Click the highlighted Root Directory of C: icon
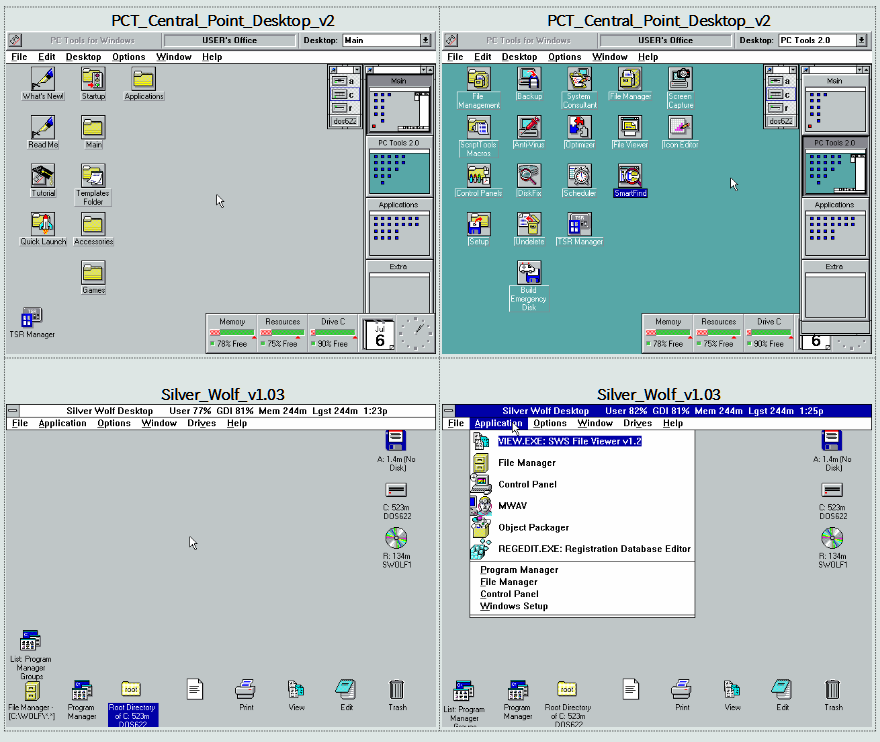This screenshot has width=880, height=742. point(132,703)
